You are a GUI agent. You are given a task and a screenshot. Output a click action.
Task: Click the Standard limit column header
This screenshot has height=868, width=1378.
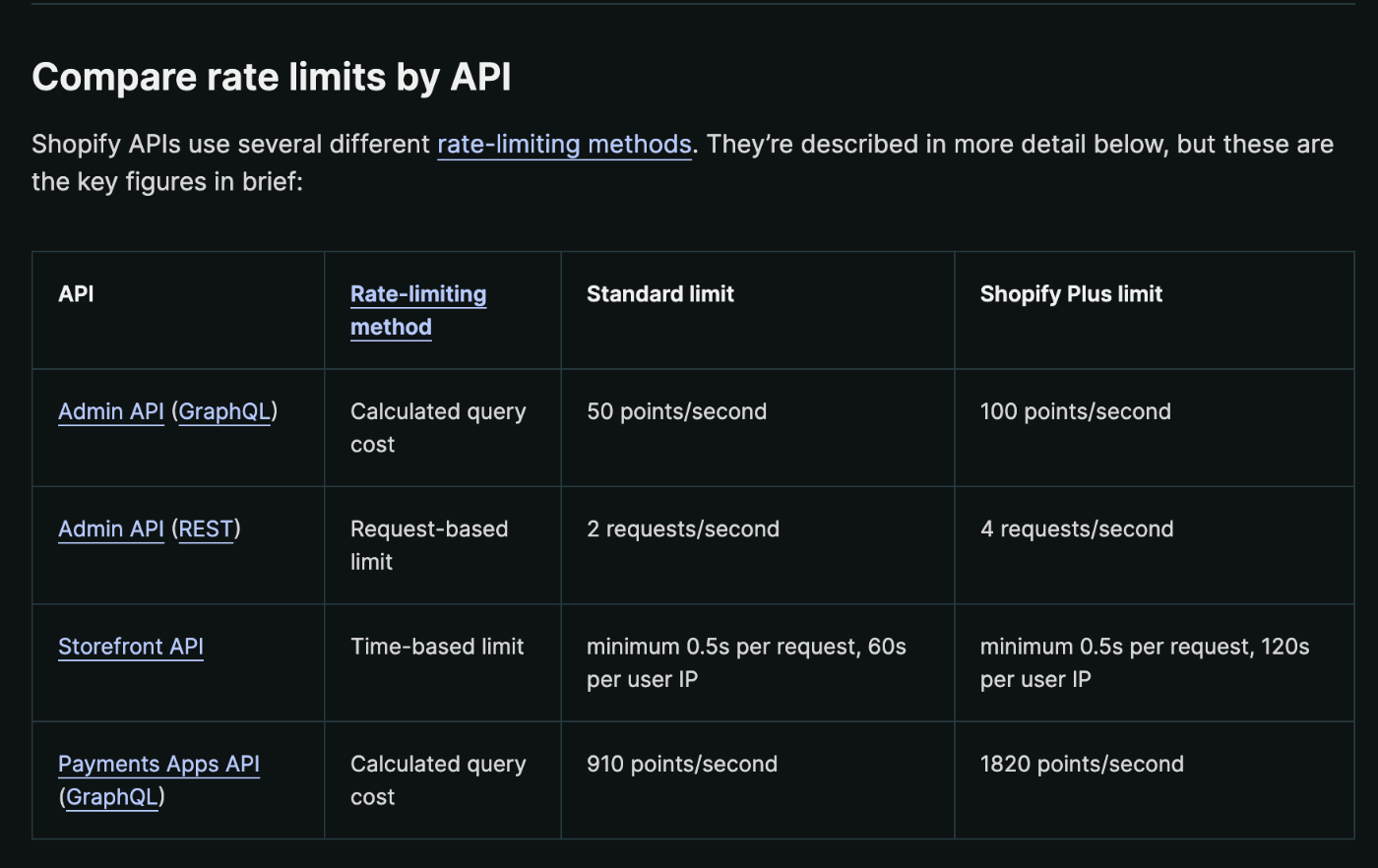(x=660, y=294)
